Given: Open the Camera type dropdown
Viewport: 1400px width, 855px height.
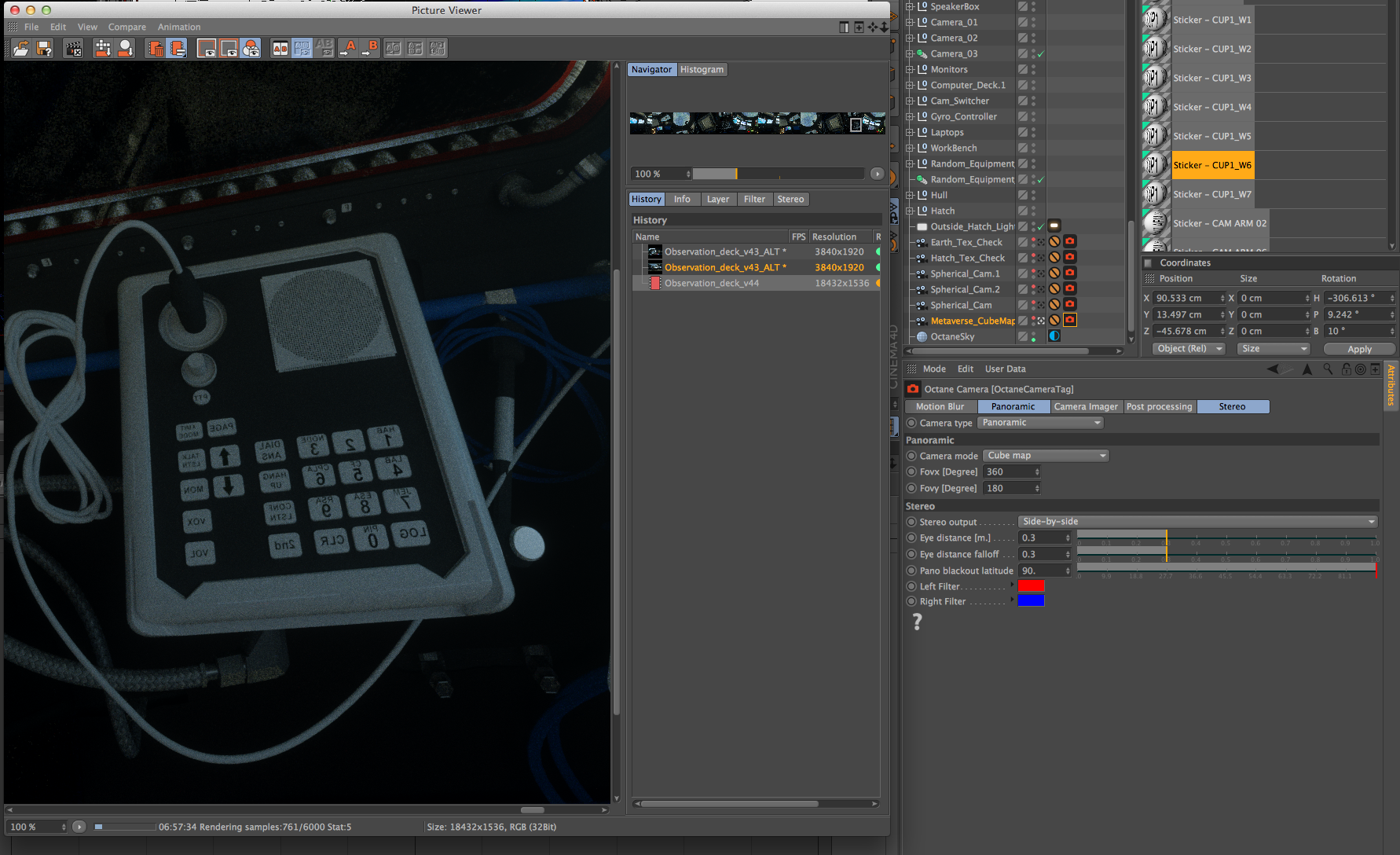Looking at the screenshot, I should tap(1041, 423).
